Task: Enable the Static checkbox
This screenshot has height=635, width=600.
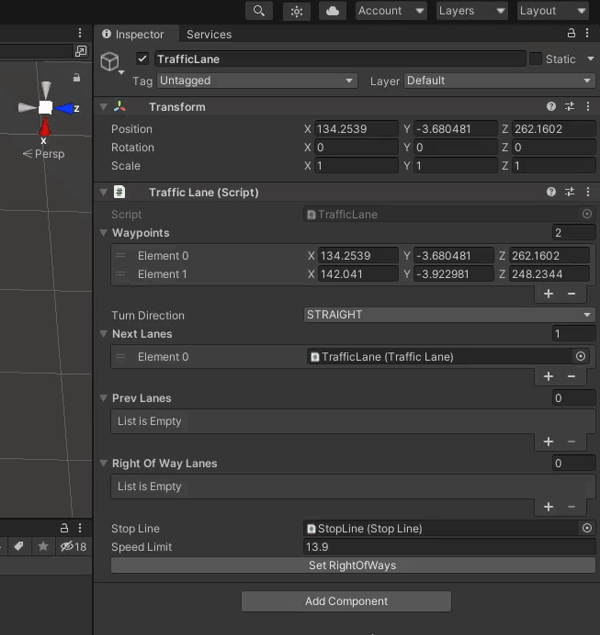Action: point(535,59)
